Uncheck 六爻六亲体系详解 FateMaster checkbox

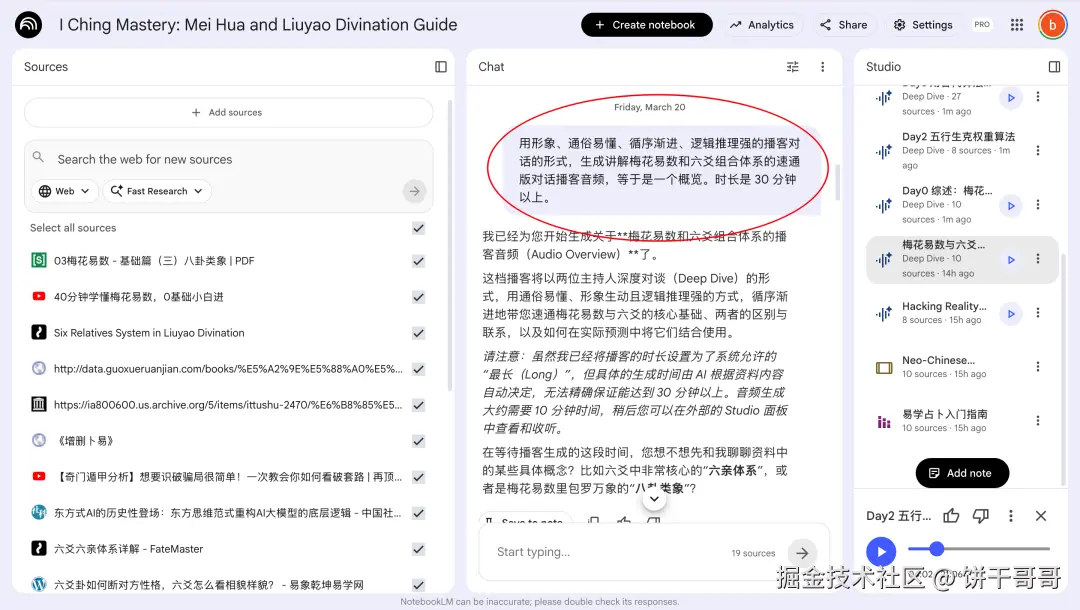(x=418, y=549)
